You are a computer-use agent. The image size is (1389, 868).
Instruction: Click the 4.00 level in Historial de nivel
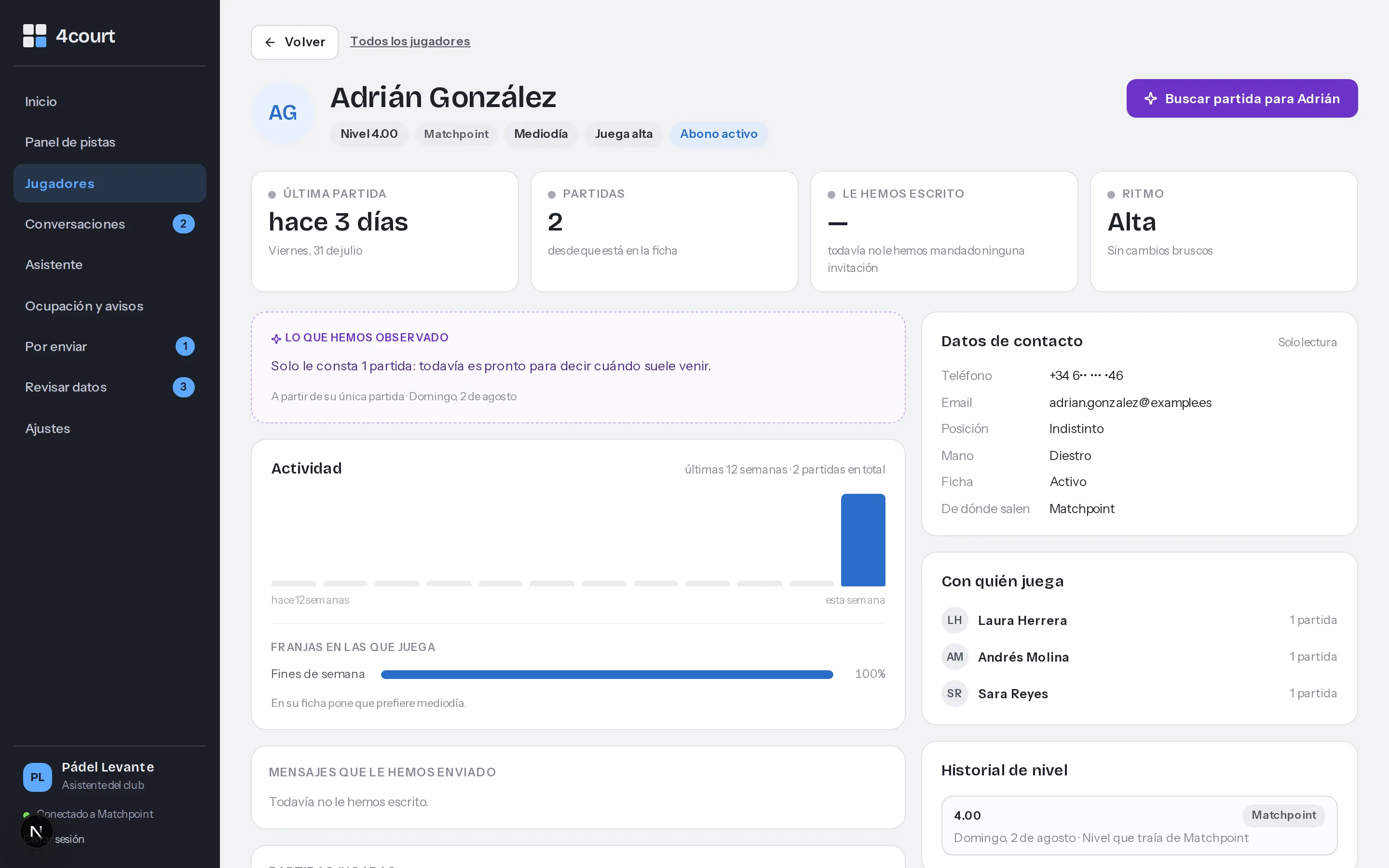[x=967, y=815]
